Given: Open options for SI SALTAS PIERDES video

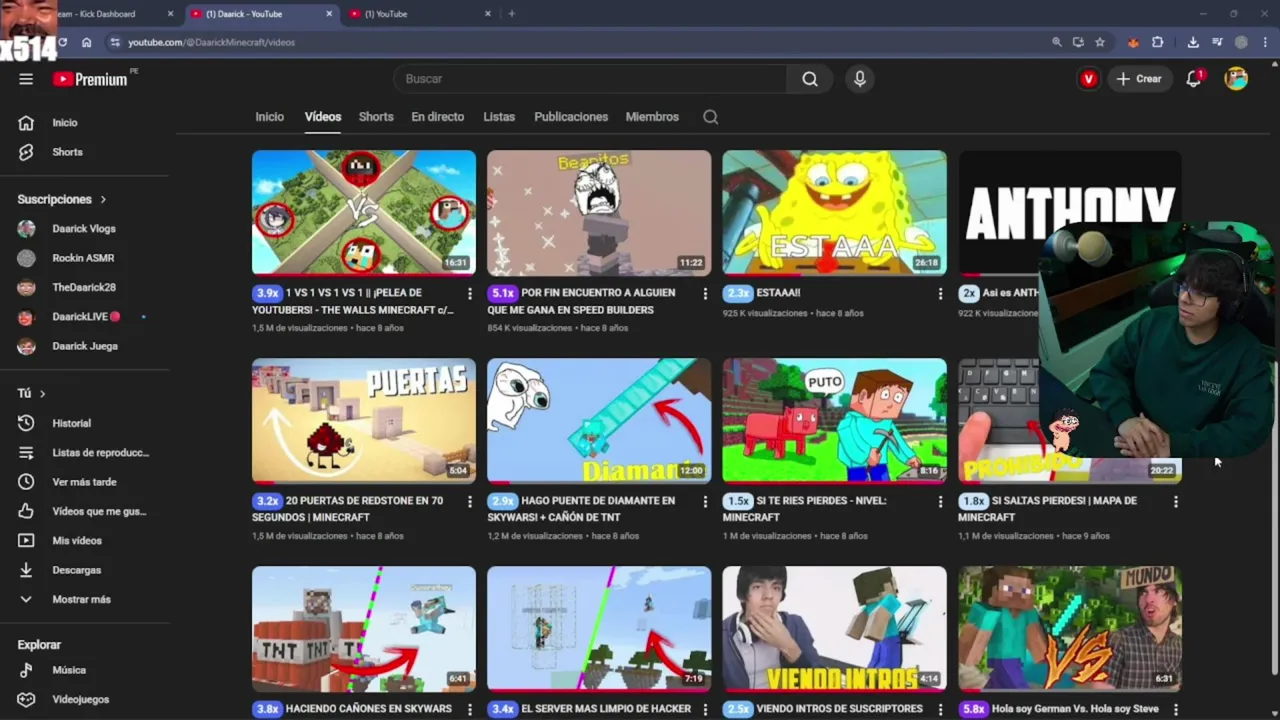Looking at the screenshot, I should click(1176, 502).
